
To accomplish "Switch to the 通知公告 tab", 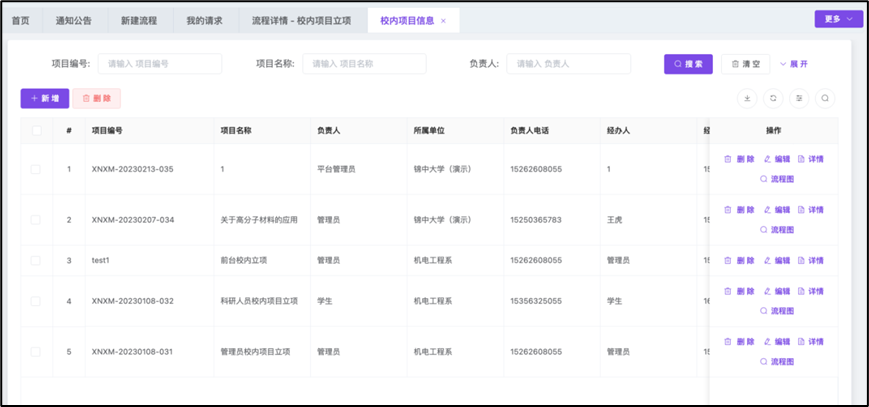I will tap(76, 20).
